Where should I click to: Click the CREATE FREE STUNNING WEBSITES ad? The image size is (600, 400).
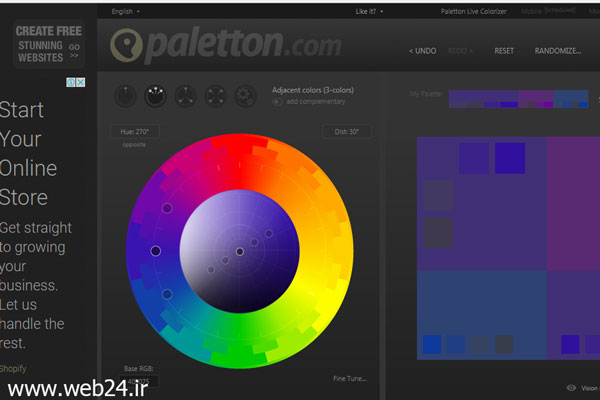48,44
